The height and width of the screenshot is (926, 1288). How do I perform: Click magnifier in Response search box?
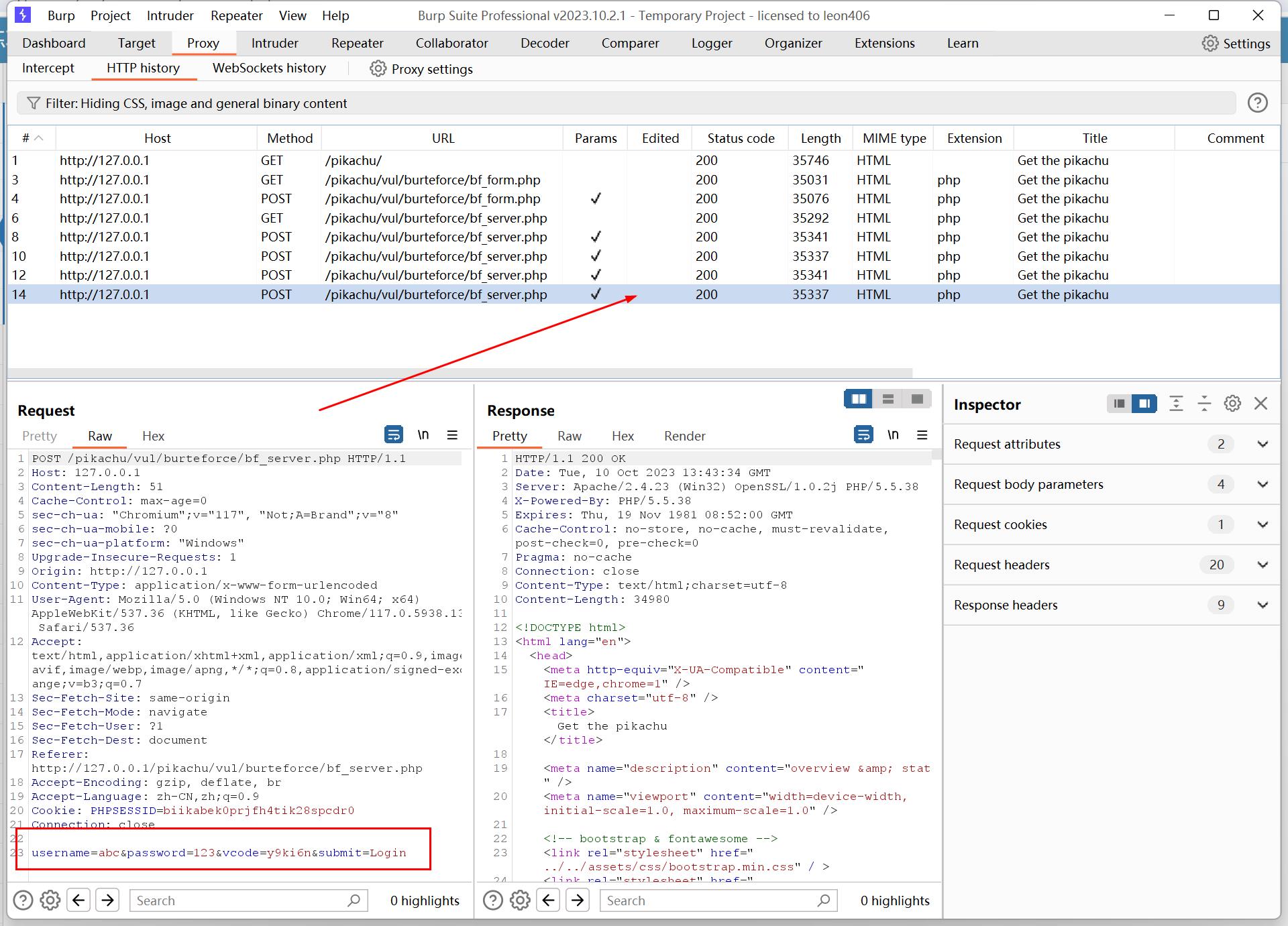(x=824, y=900)
